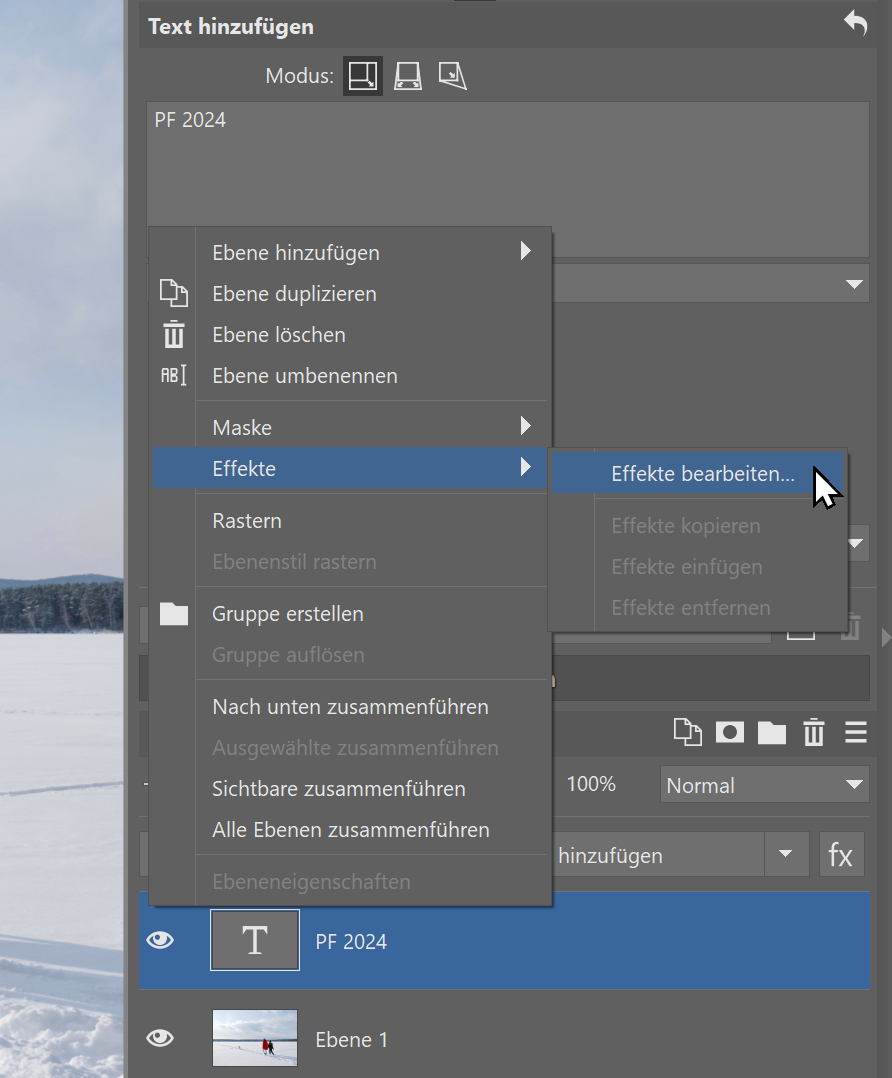Click the back arrow in Text hinzufügen header
The height and width of the screenshot is (1078, 892).
point(855,24)
